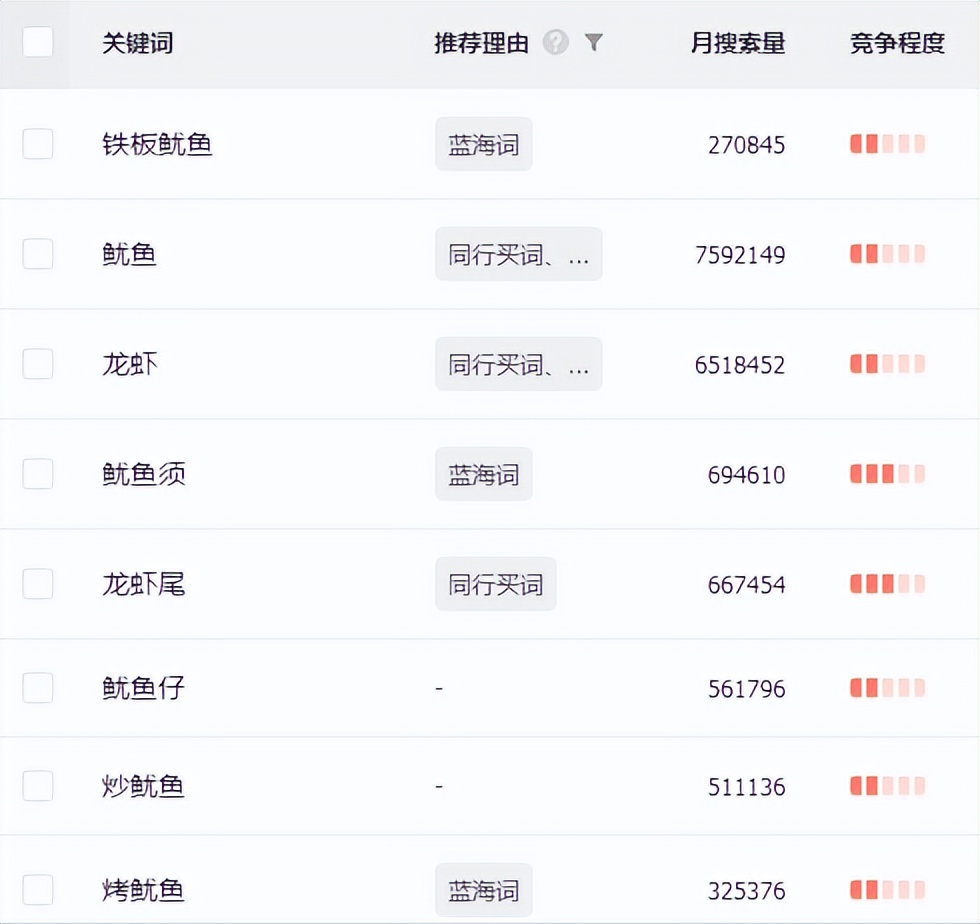This screenshot has width=980, height=924.
Task: Click the 月搜索量 column header
Action: (738, 43)
